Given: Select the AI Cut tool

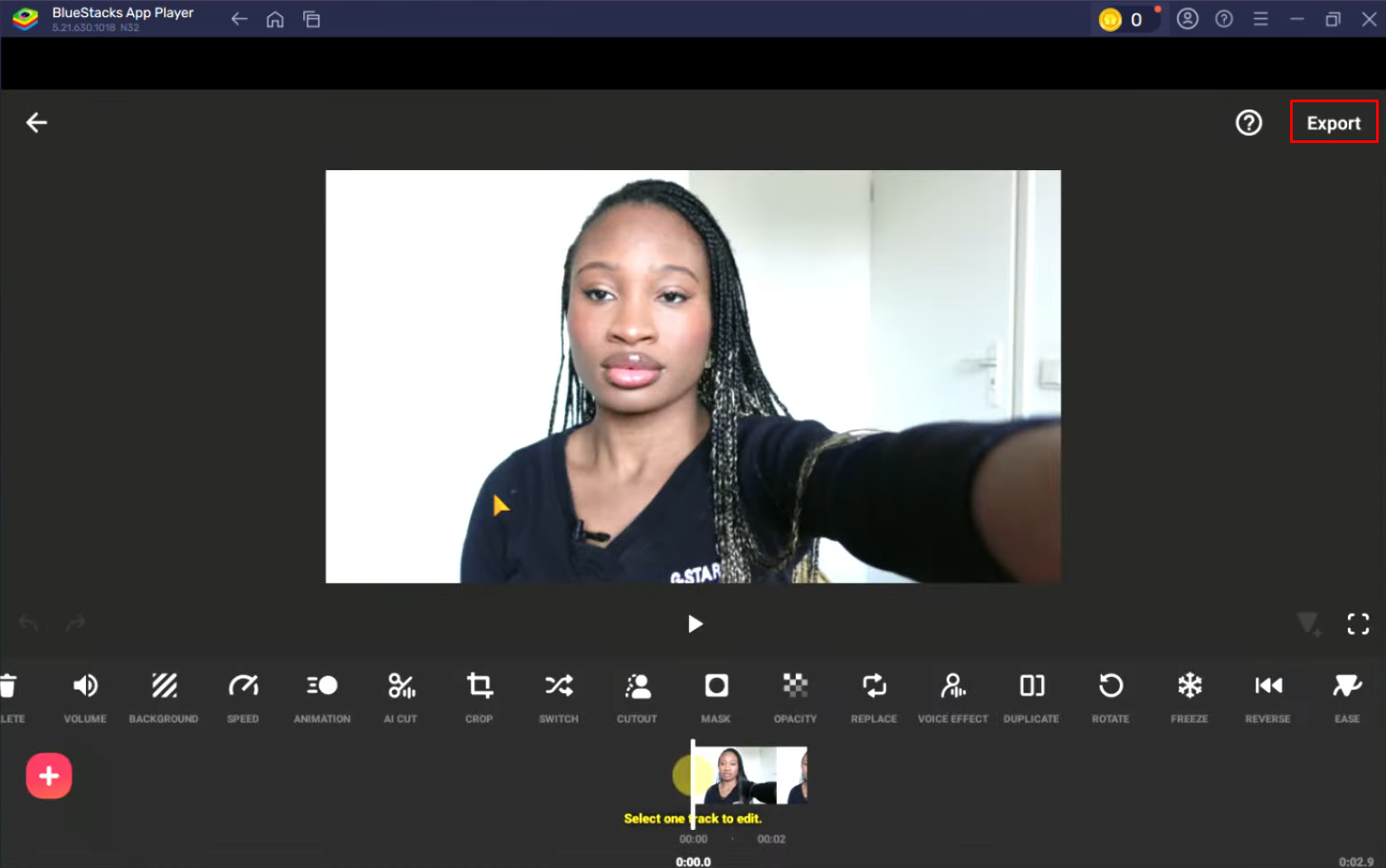Looking at the screenshot, I should 400,697.
